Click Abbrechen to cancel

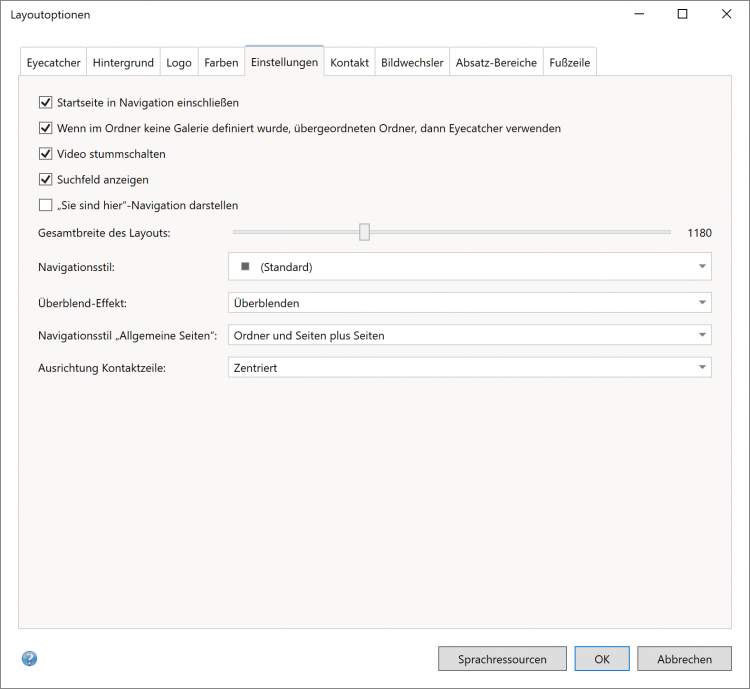[685, 659]
